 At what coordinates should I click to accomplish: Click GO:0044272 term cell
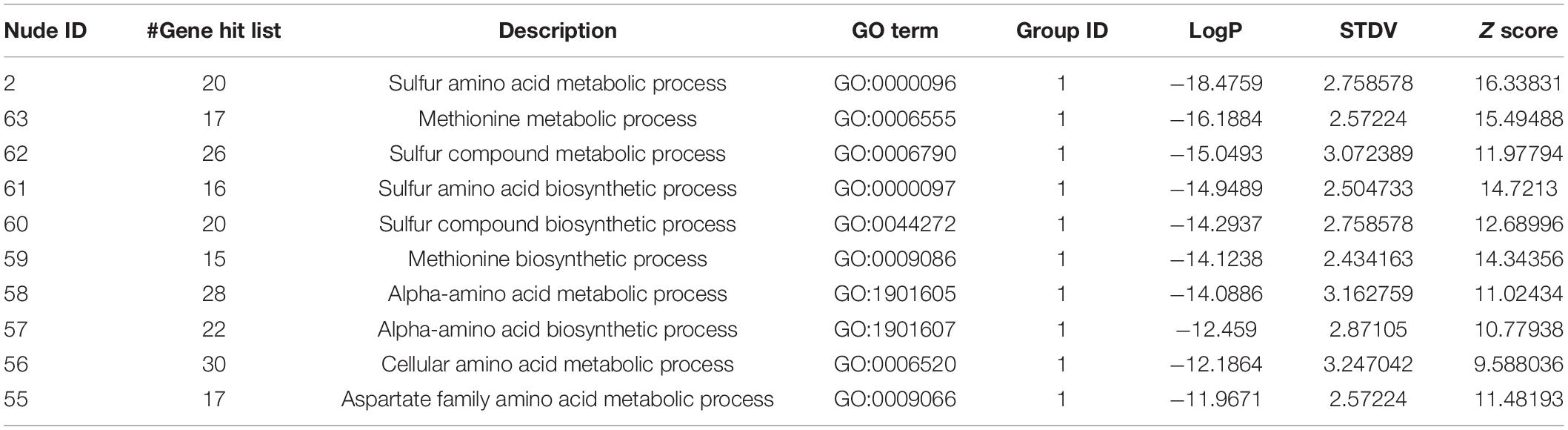895,224
